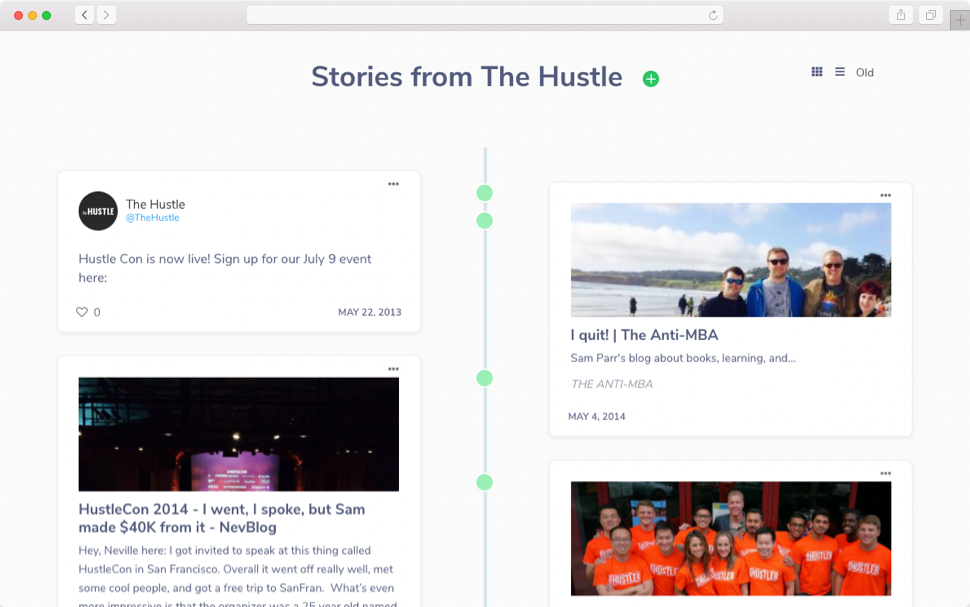Like the Hustle Con tweet with the heart icon
The image size is (970, 607).
point(82,312)
